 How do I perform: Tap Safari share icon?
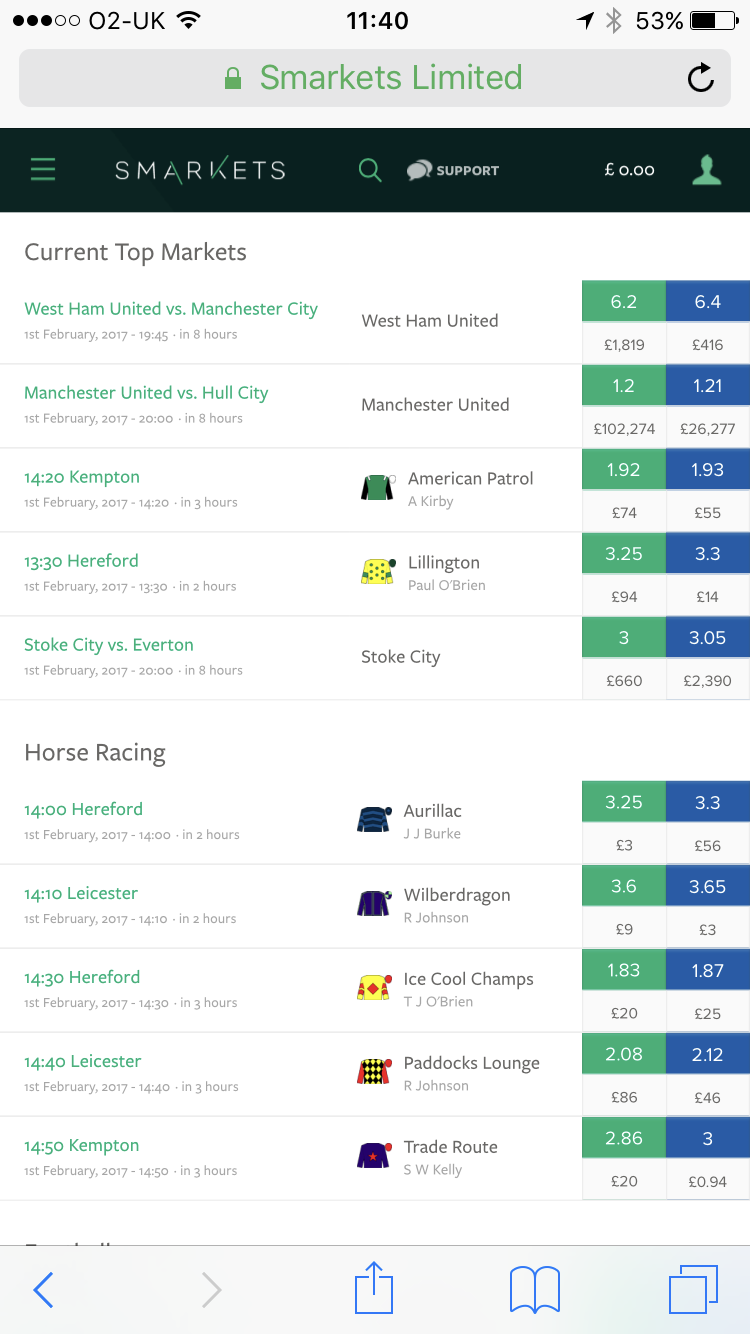374,1288
